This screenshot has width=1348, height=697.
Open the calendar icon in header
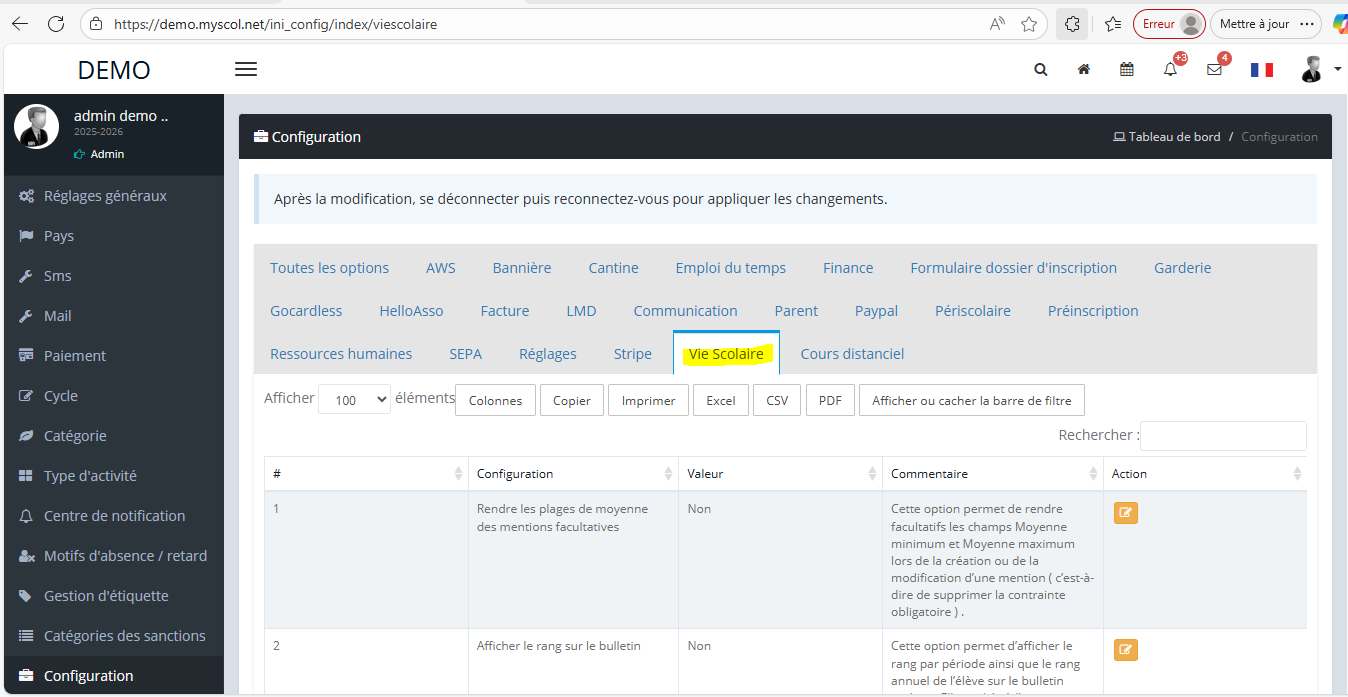point(1127,70)
